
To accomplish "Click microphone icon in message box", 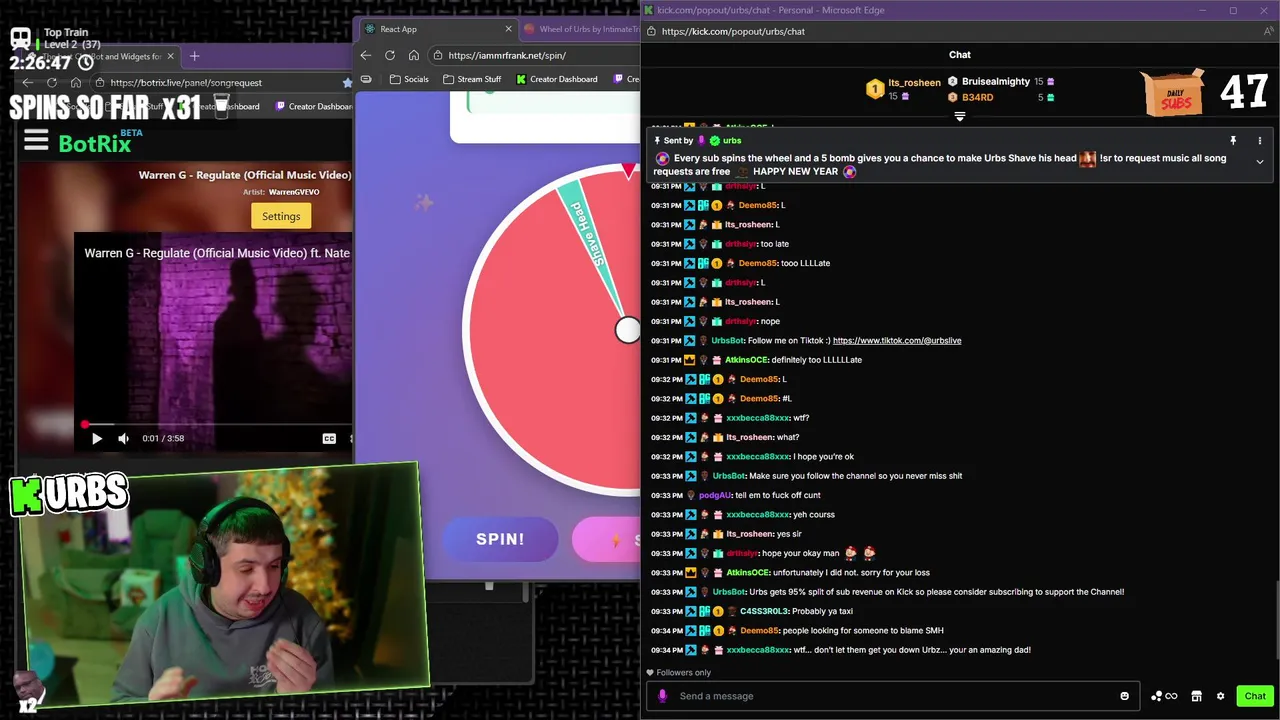I will tap(662, 696).
